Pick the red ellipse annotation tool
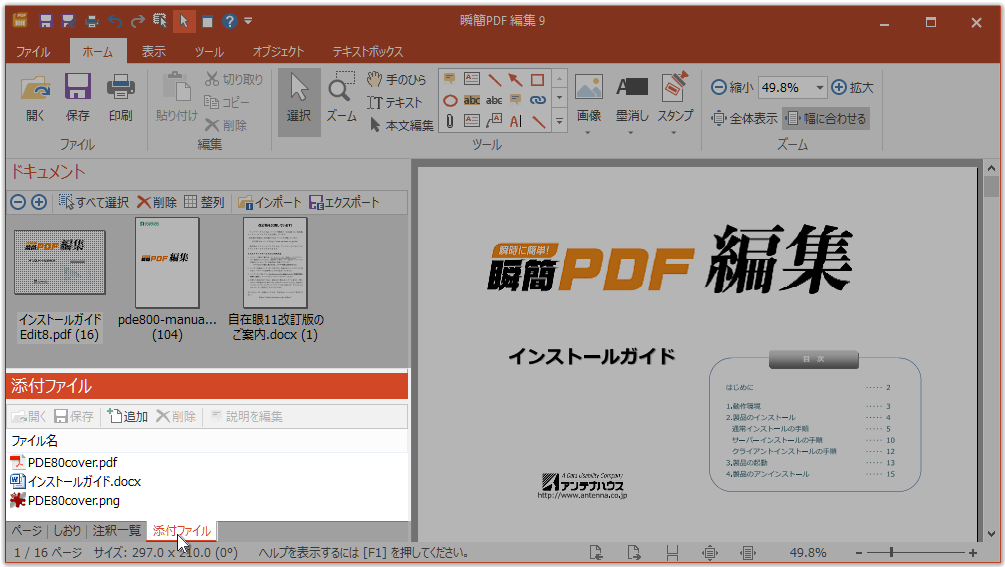Image resolution: width=1005 pixels, height=567 pixels. point(450,101)
